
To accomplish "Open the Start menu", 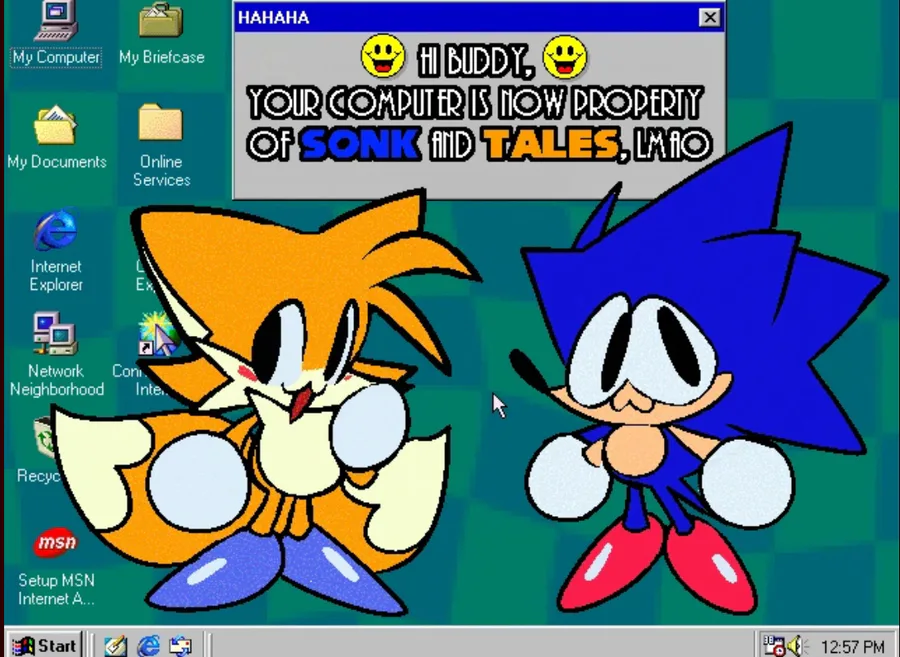I will (x=45, y=646).
